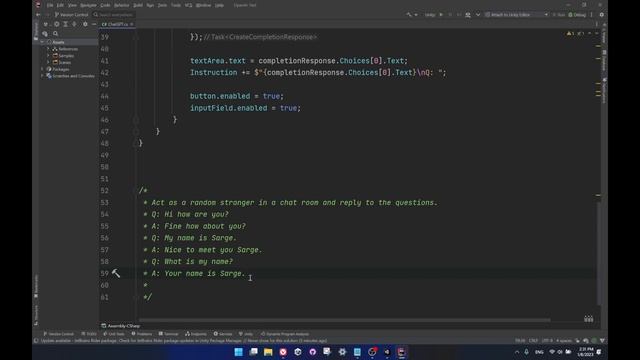Viewport: 640px width, 360px height.
Task: Close the ChatGPT.cs editor tab
Action: tap(132, 24)
